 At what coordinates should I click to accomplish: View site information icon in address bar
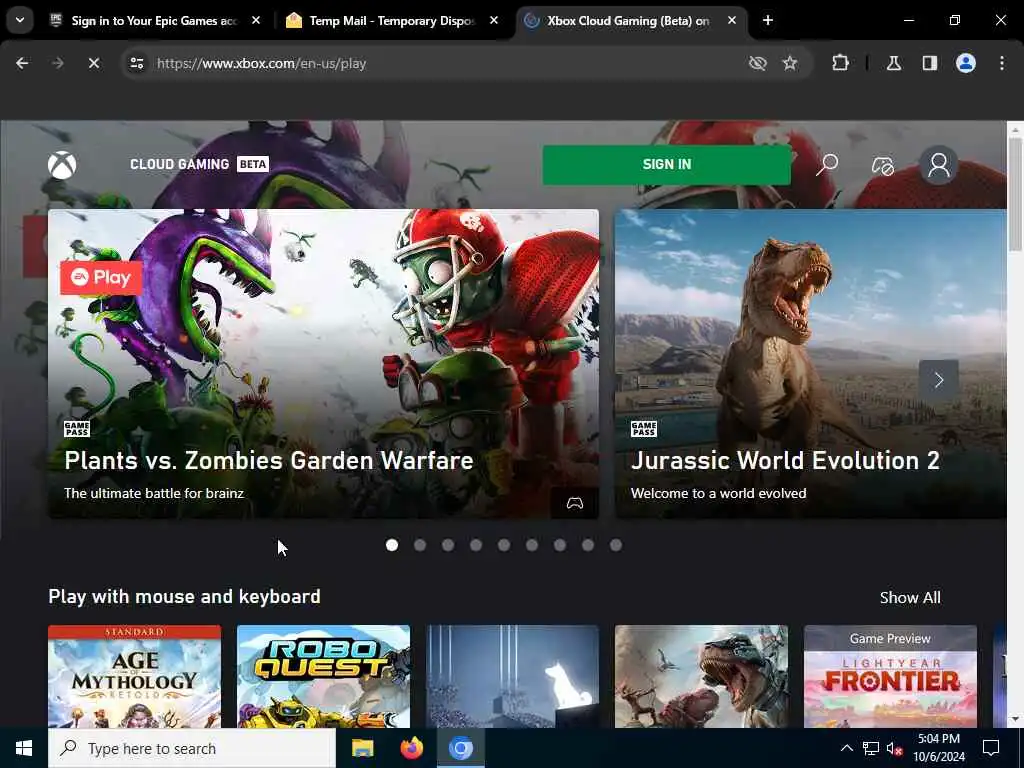click(x=136, y=63)
